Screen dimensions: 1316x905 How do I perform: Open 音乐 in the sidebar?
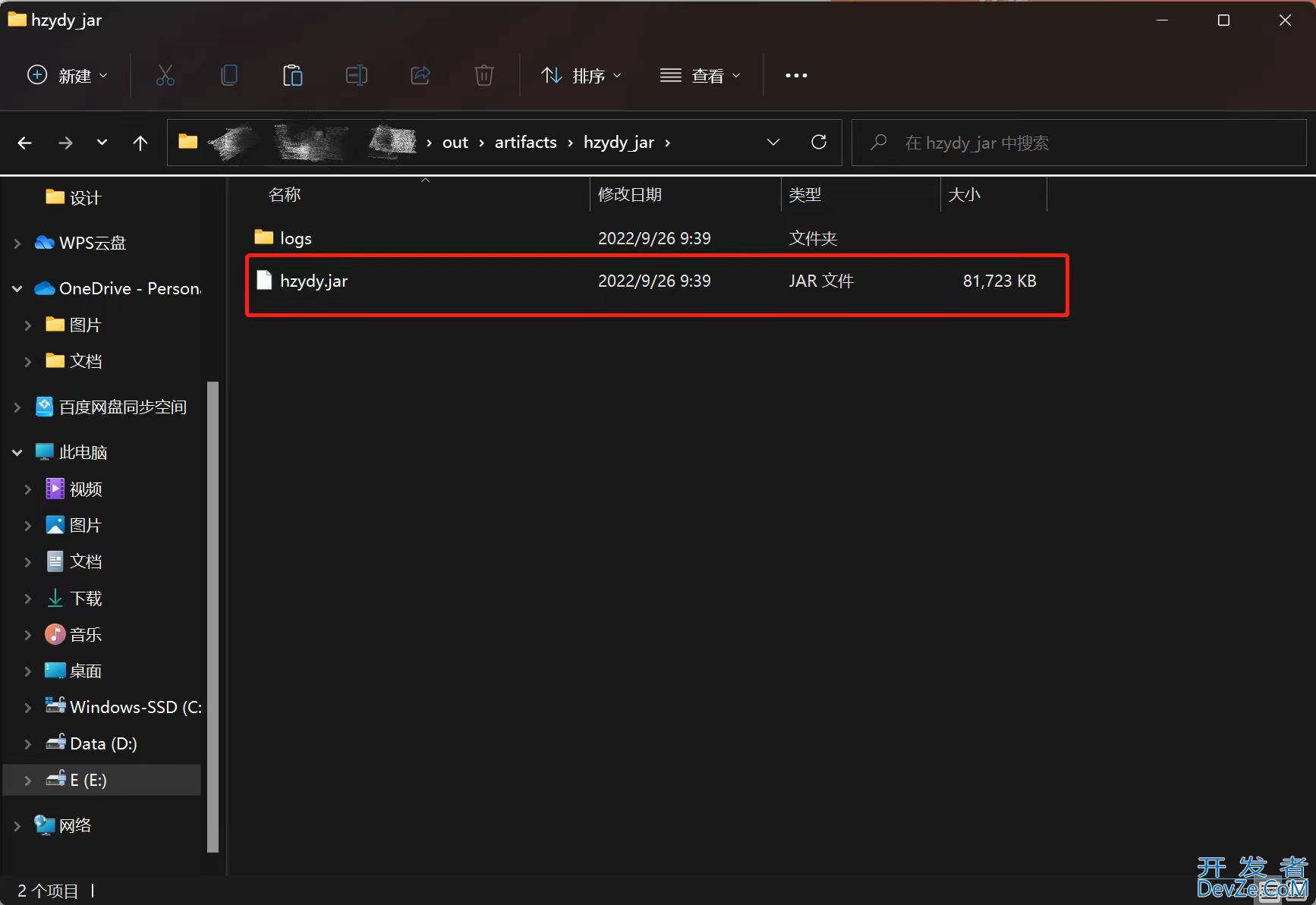(73, 635)
